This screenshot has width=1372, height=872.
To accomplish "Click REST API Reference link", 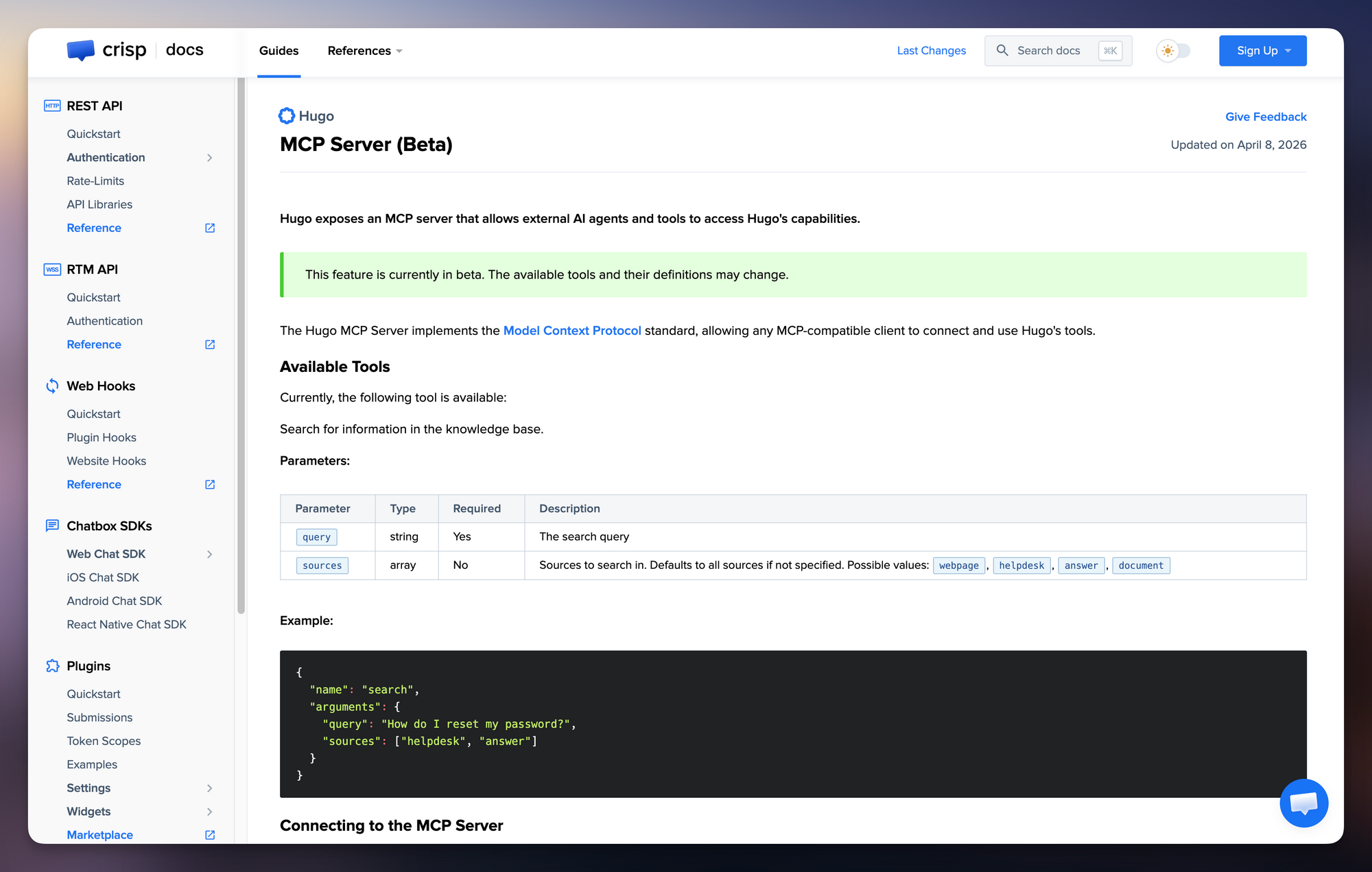I will [x=94, y=228].
